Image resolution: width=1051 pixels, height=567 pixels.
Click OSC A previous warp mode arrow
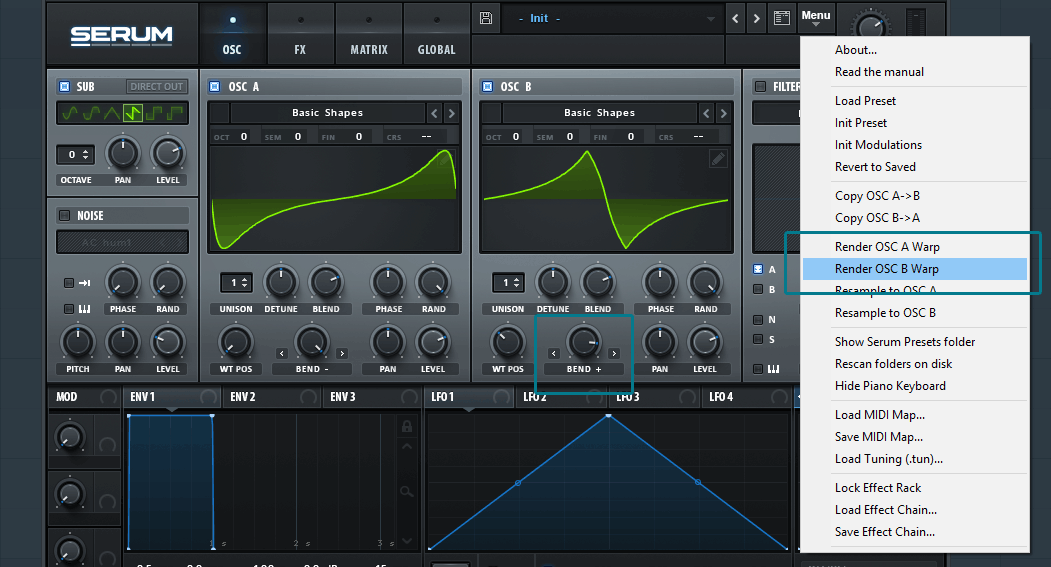click(x=282, y=353)
